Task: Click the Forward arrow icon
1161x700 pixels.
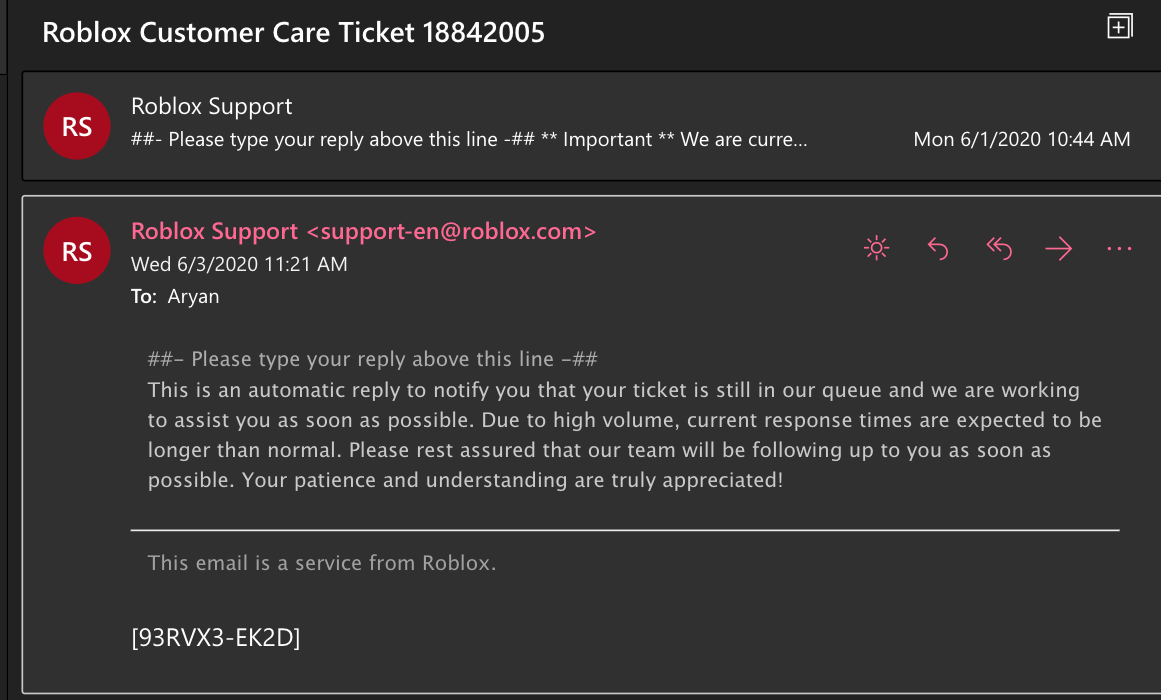Action: point(1058,249)
